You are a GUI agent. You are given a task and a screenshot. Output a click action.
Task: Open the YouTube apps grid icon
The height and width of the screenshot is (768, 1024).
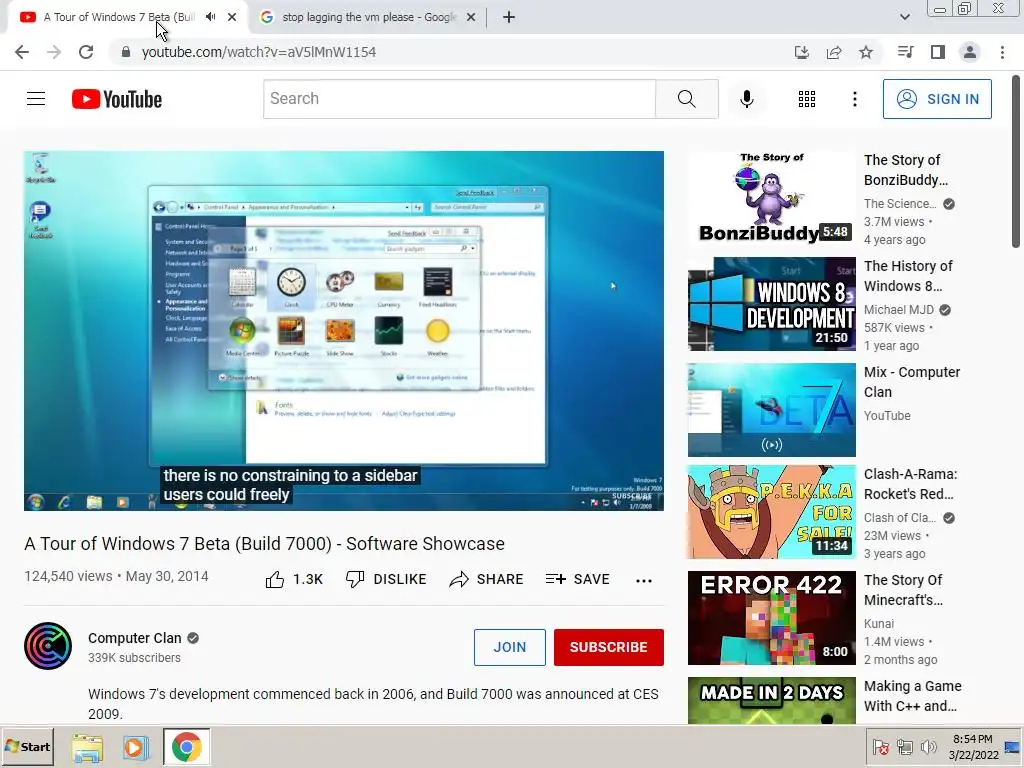[x=807, y=99]
